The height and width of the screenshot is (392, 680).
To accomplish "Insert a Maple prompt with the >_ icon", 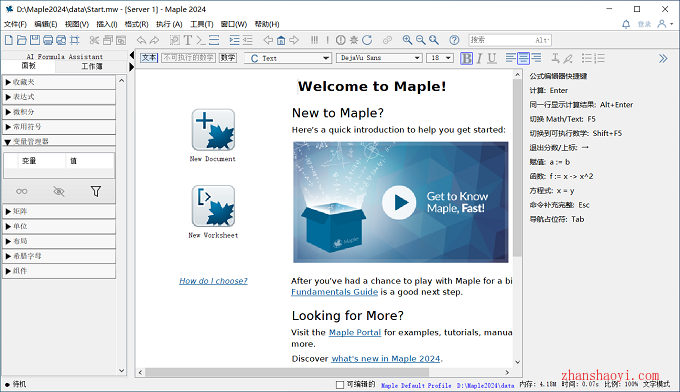I will (x=201, y=40).
